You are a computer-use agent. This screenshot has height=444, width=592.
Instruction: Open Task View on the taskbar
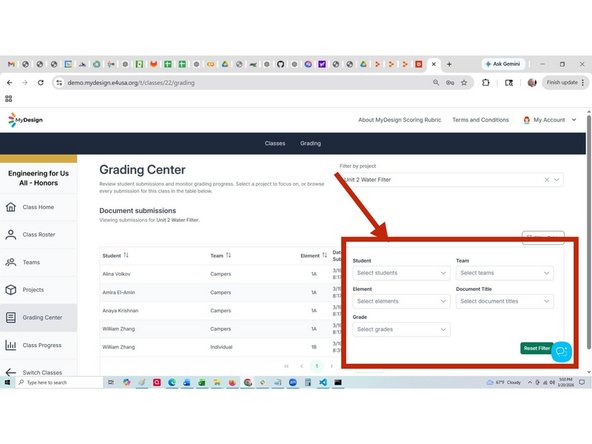pyautogui.click(x=111, y=382)
